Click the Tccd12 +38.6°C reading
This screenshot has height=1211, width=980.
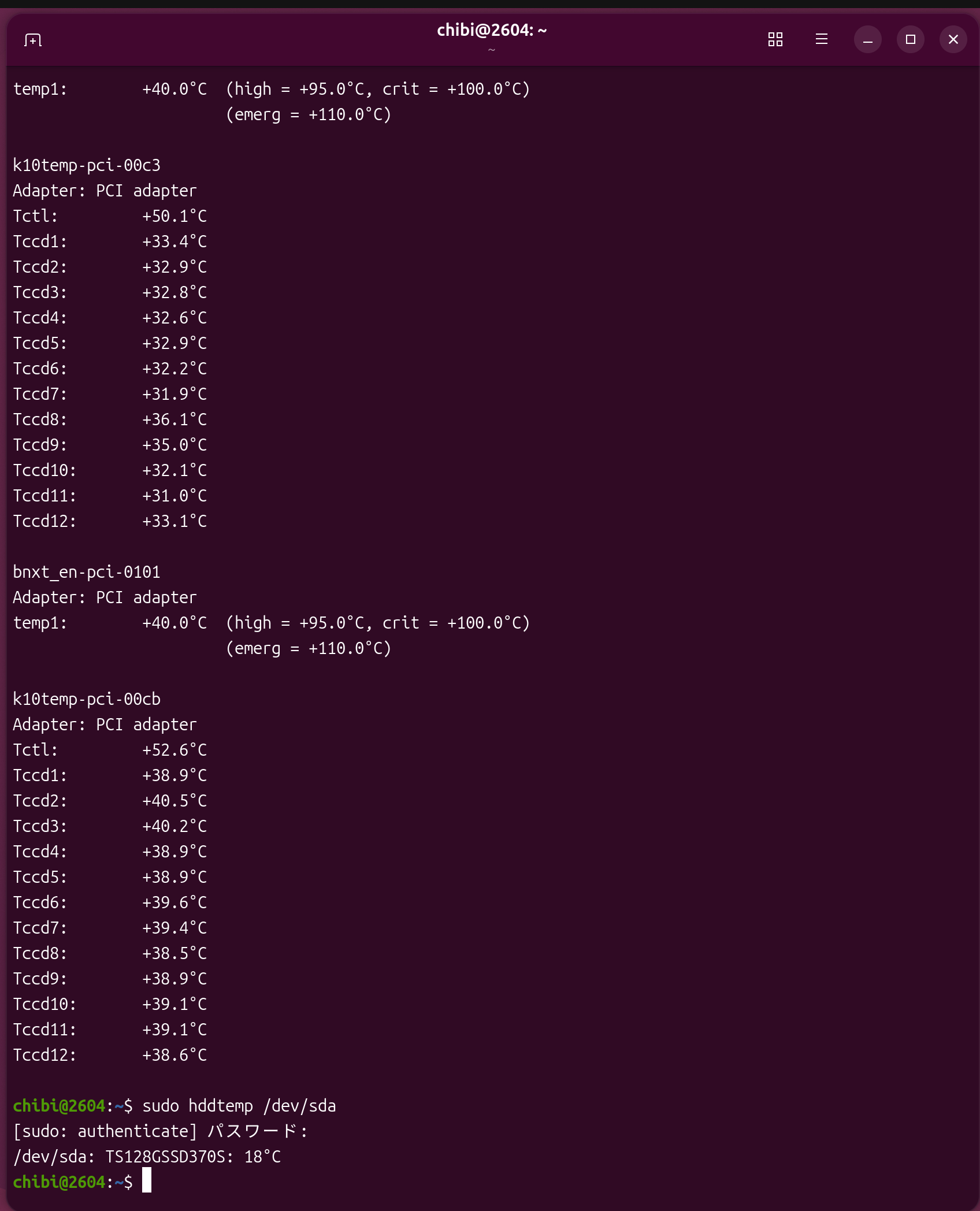(x=175, y=1055)
